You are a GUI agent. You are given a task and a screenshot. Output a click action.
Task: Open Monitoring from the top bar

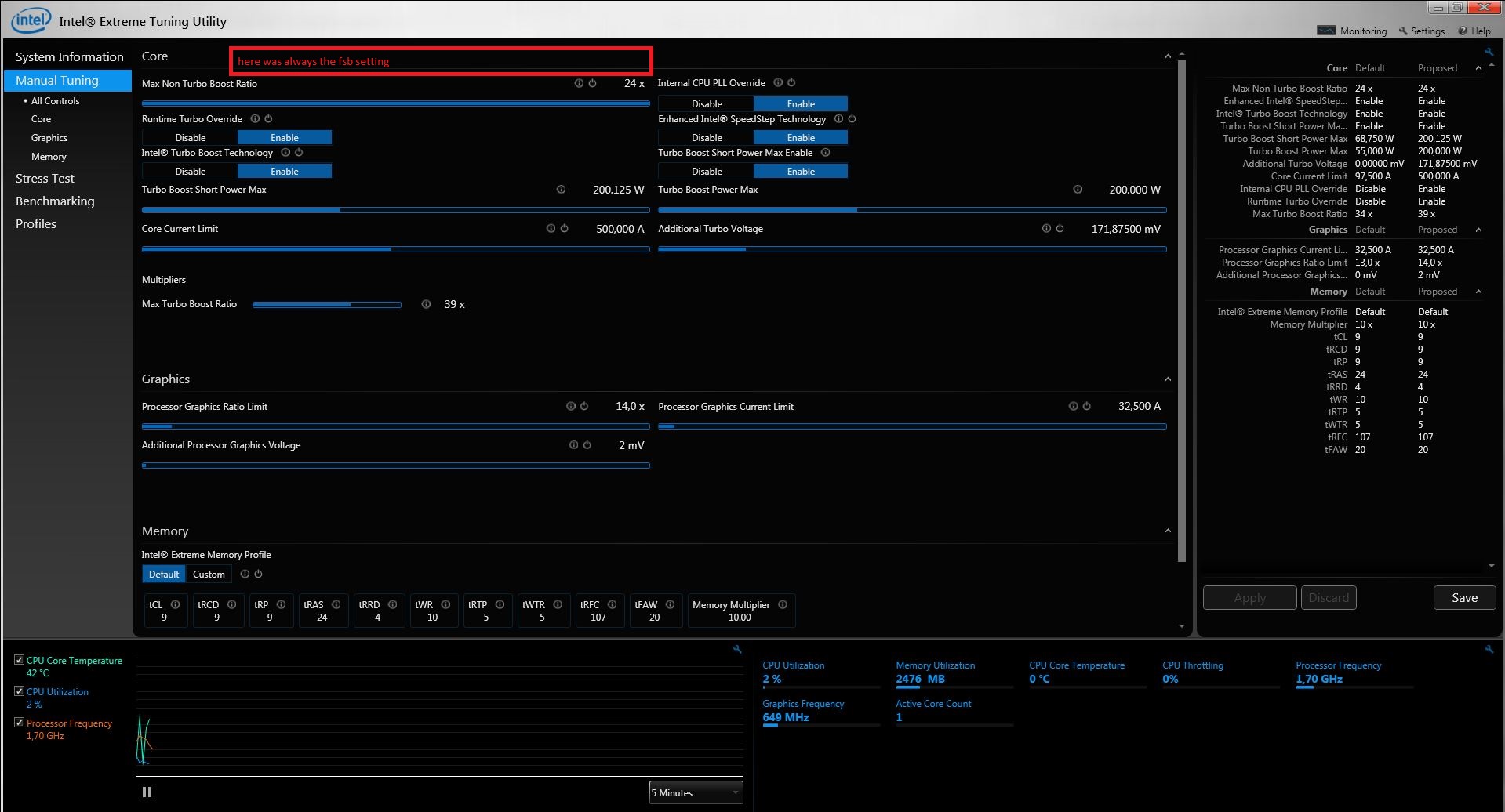[x=1352, y=31]
